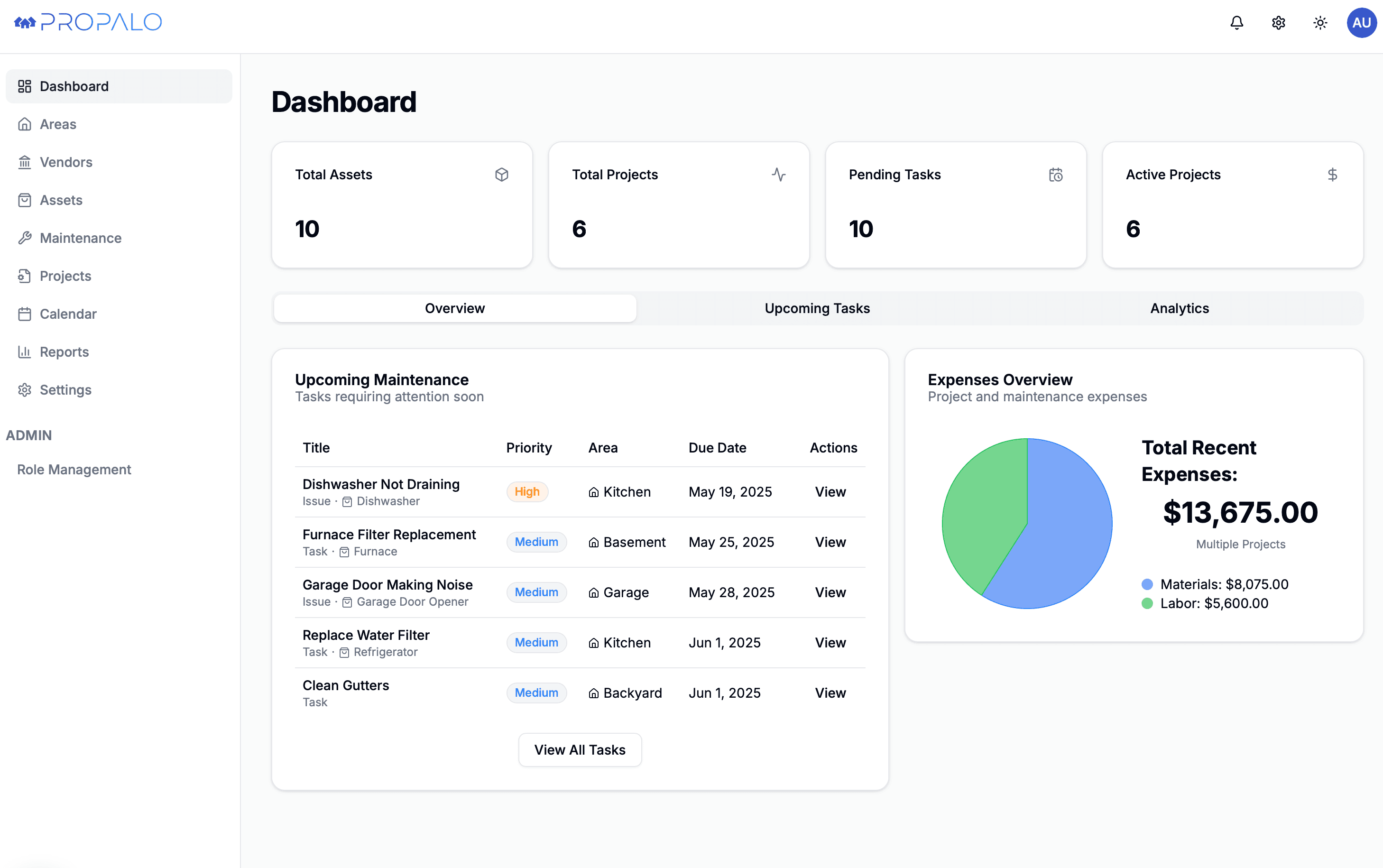Open the notifications bell icon
Viewport: 1383px width, 868px height.
click(1236, 23)
